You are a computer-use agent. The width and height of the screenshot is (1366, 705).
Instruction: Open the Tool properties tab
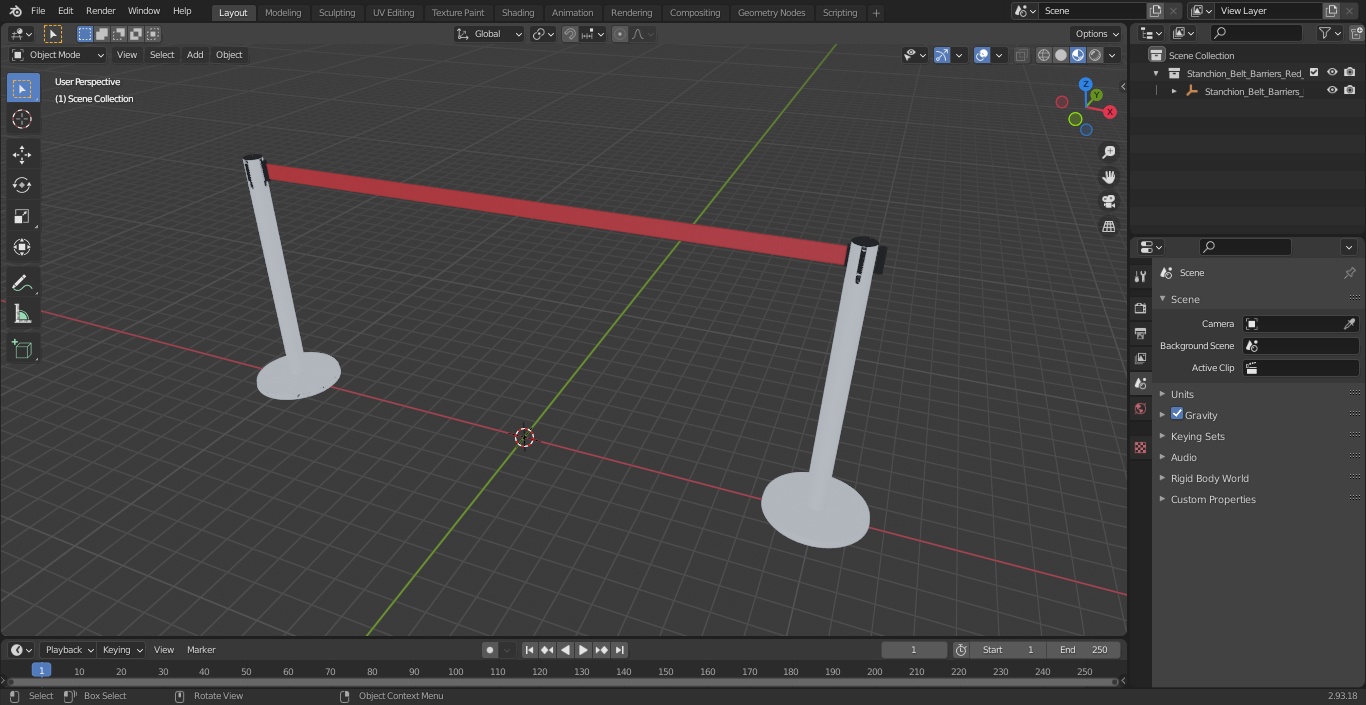pos(1140,277)
